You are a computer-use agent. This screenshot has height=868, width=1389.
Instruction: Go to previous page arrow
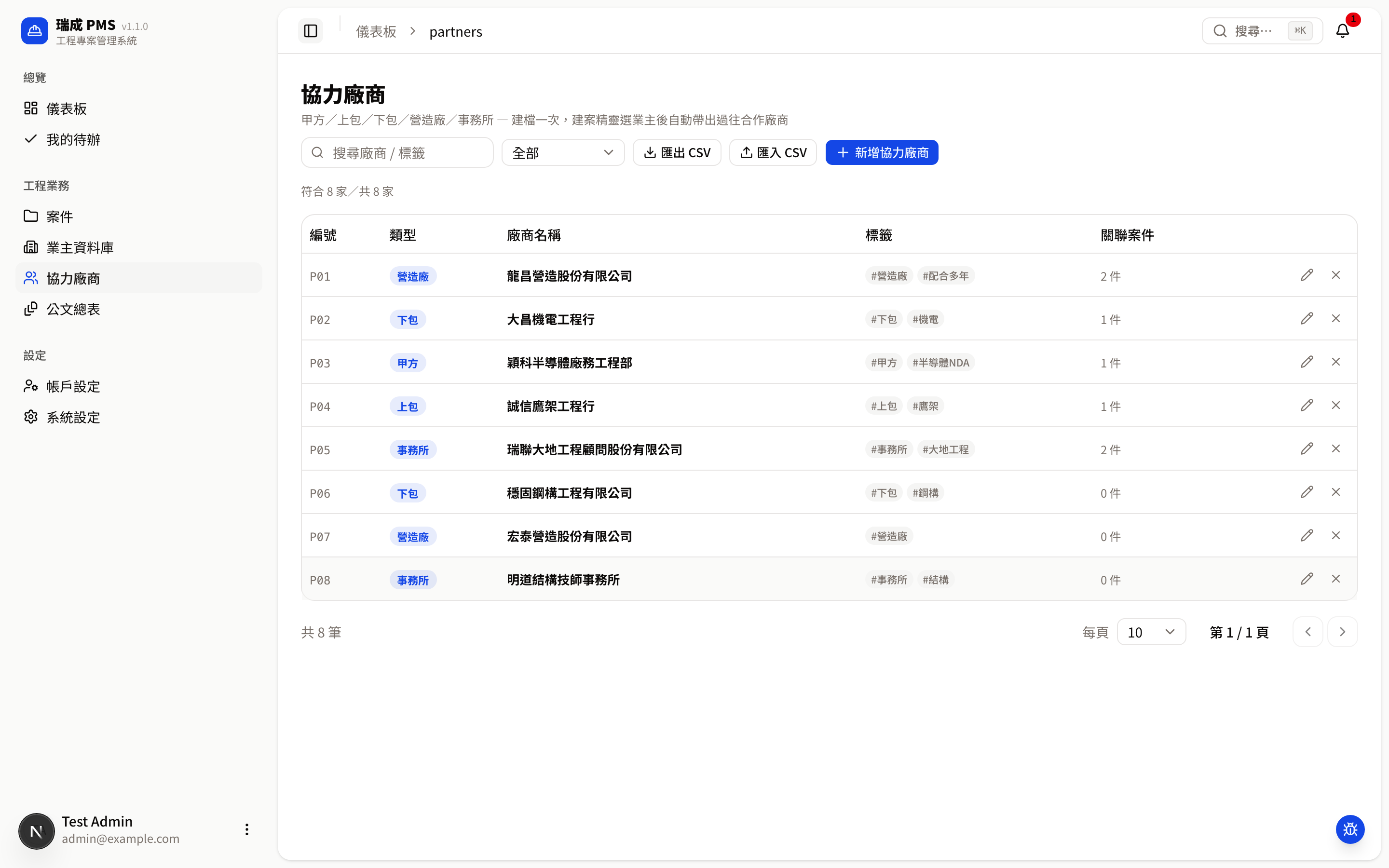tap(1308, 632)
